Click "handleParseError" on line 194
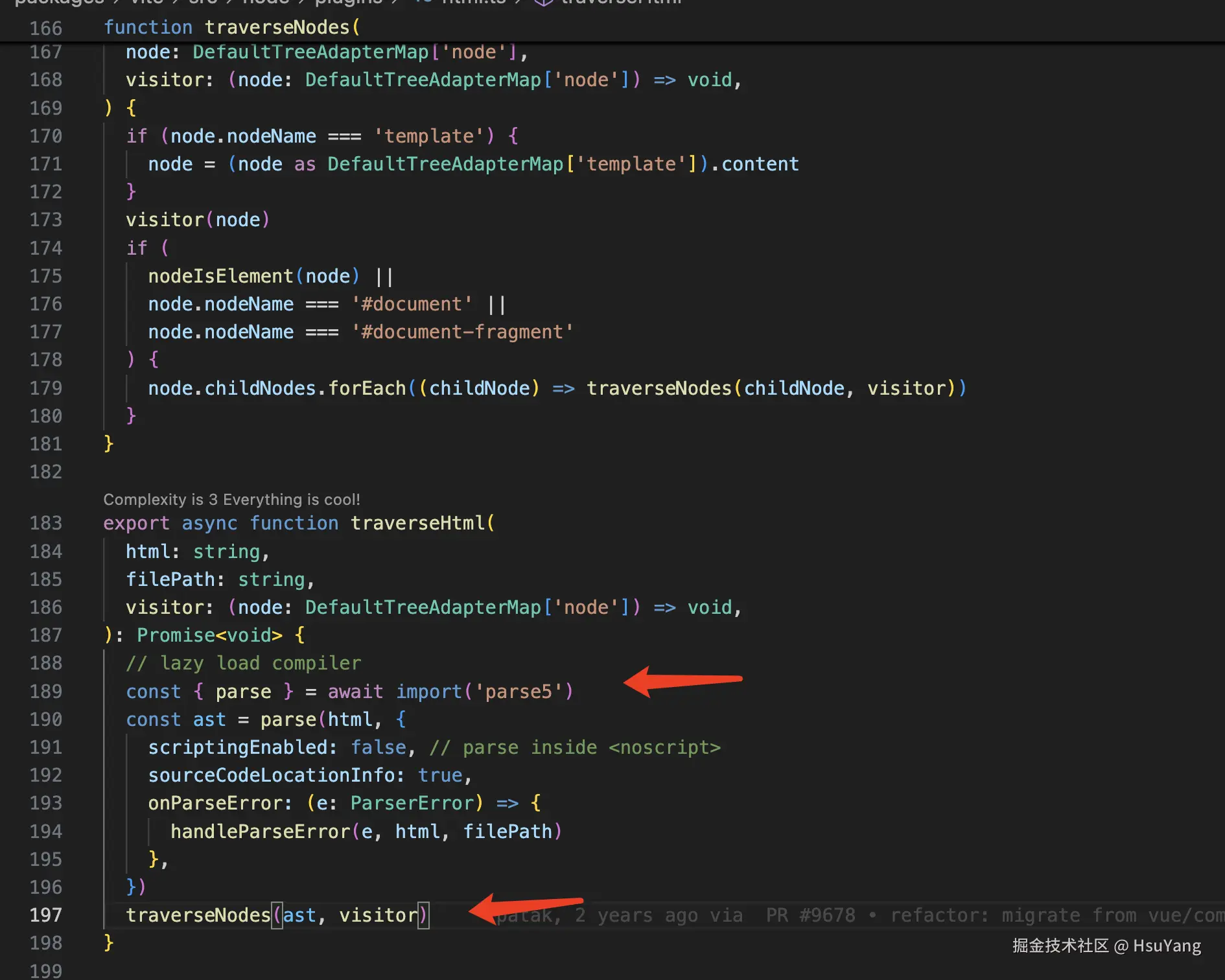1225x980 pixels. 261,832
